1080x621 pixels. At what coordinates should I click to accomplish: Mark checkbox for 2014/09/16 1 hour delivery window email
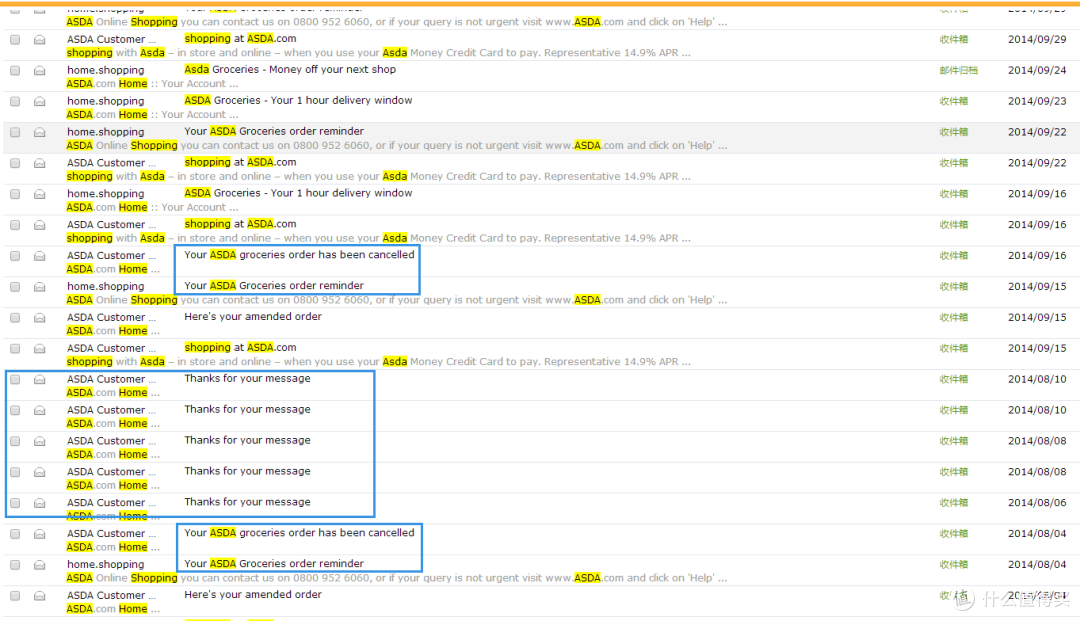(x=15, y=194)
